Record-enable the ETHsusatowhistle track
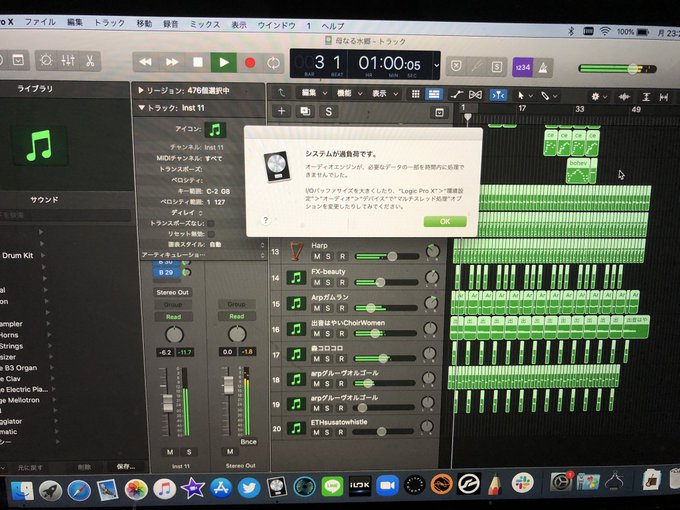The height and width of the screenshot is (510, 680). coord(341,432)
